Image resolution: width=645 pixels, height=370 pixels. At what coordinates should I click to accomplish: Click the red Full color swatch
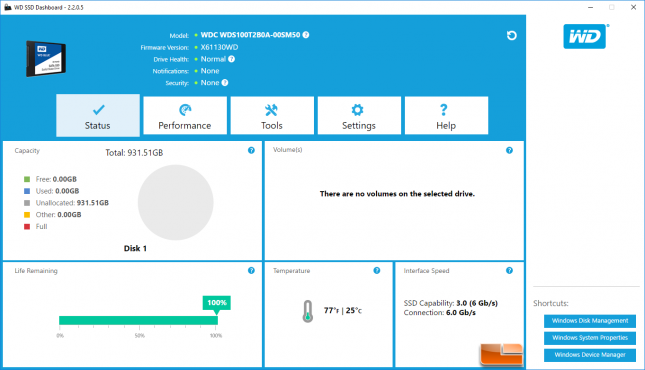point(27,226)
